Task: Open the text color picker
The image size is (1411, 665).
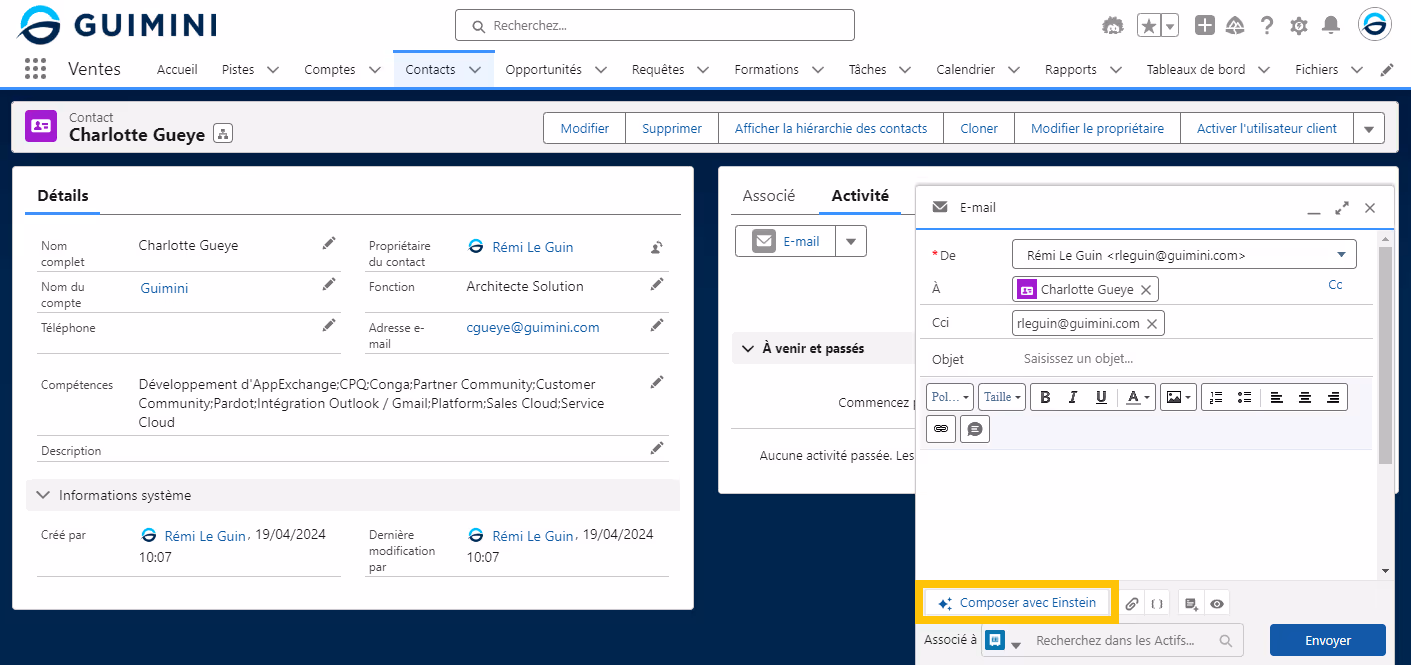Action: [x=1136, y=397]
